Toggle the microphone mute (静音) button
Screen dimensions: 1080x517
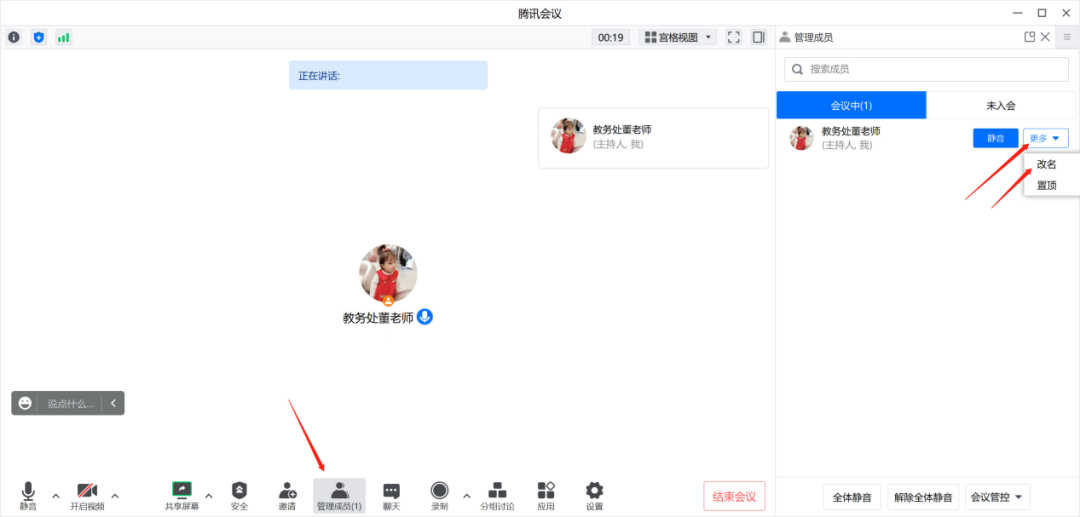28,491
